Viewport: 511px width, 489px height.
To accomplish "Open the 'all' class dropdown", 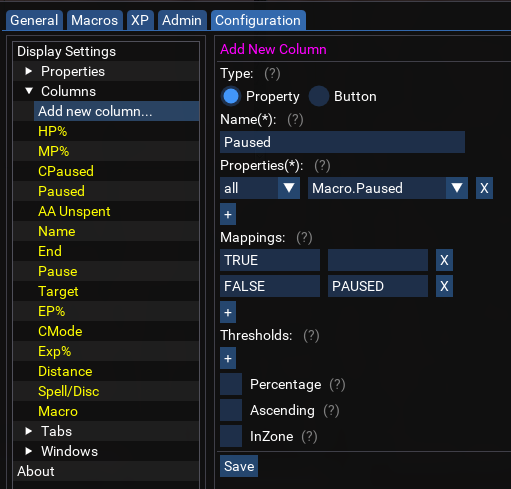I will coord(260,188).
